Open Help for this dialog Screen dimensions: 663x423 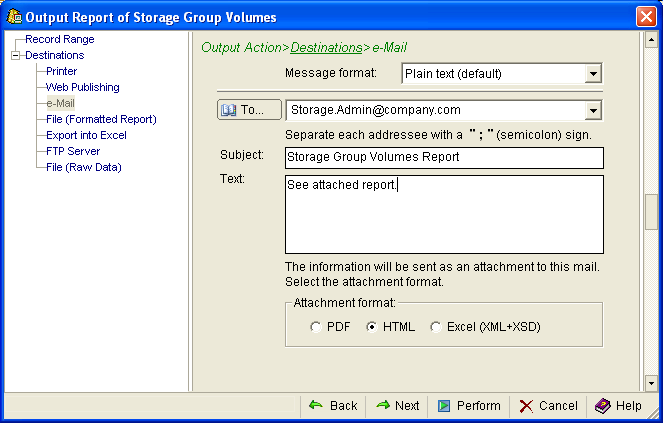[618, 406]
